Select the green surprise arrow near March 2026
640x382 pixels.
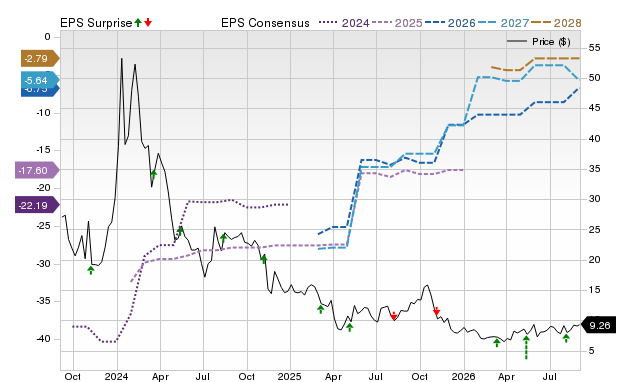tap(497, 343)
